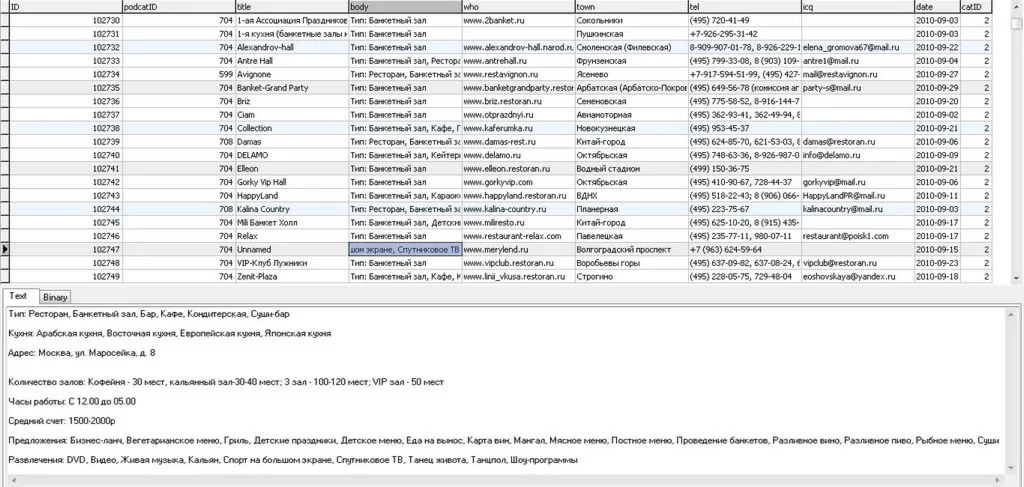The image size is (1024, 487).
Task: Select cell with ID 102730
Action: [66, 20]
